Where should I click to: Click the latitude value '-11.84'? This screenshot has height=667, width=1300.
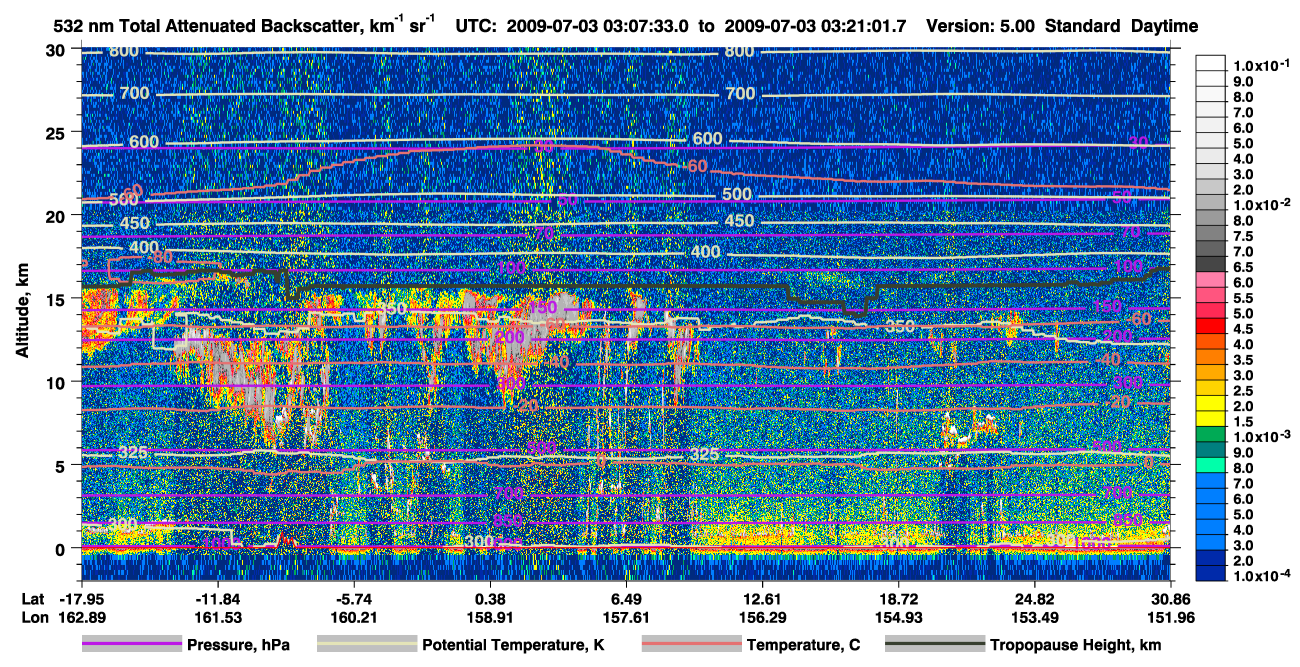pos(216,598)
